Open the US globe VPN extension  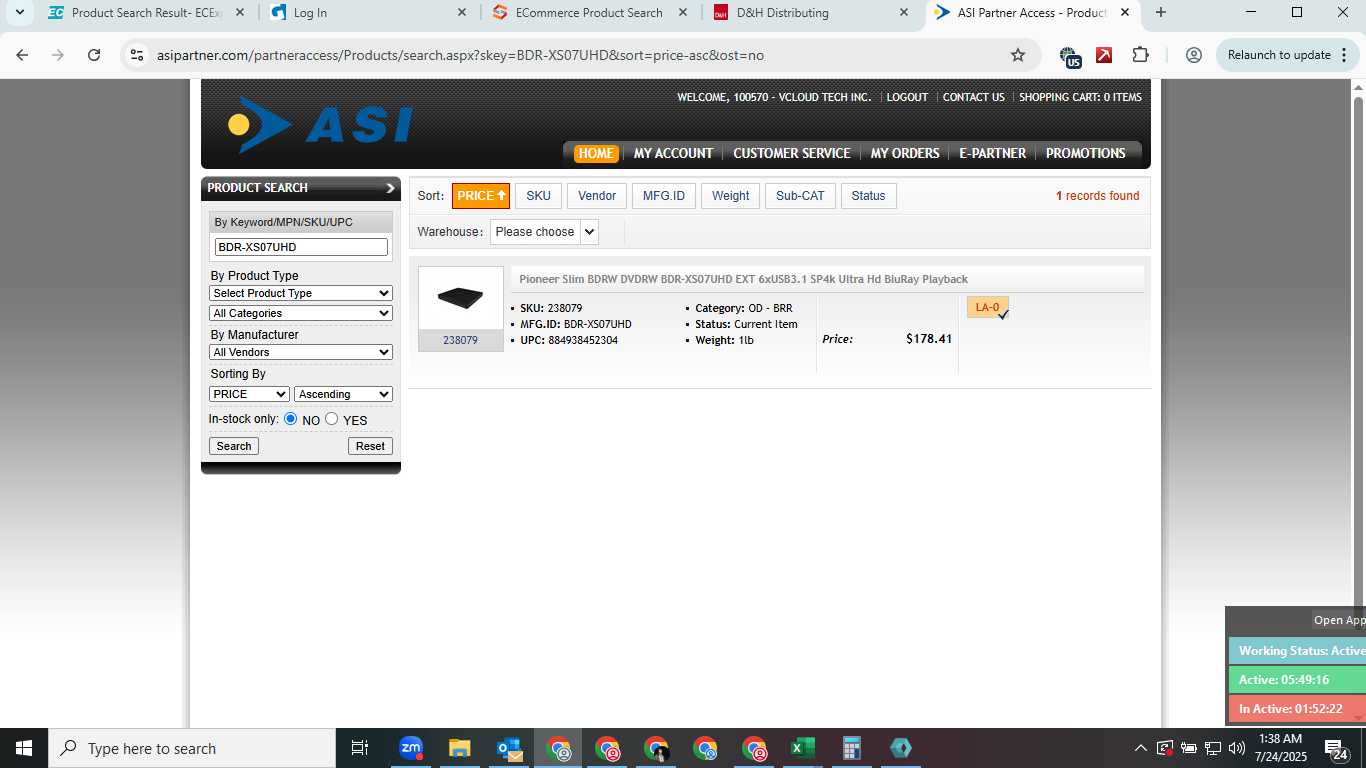click(x=1069, y=56)
